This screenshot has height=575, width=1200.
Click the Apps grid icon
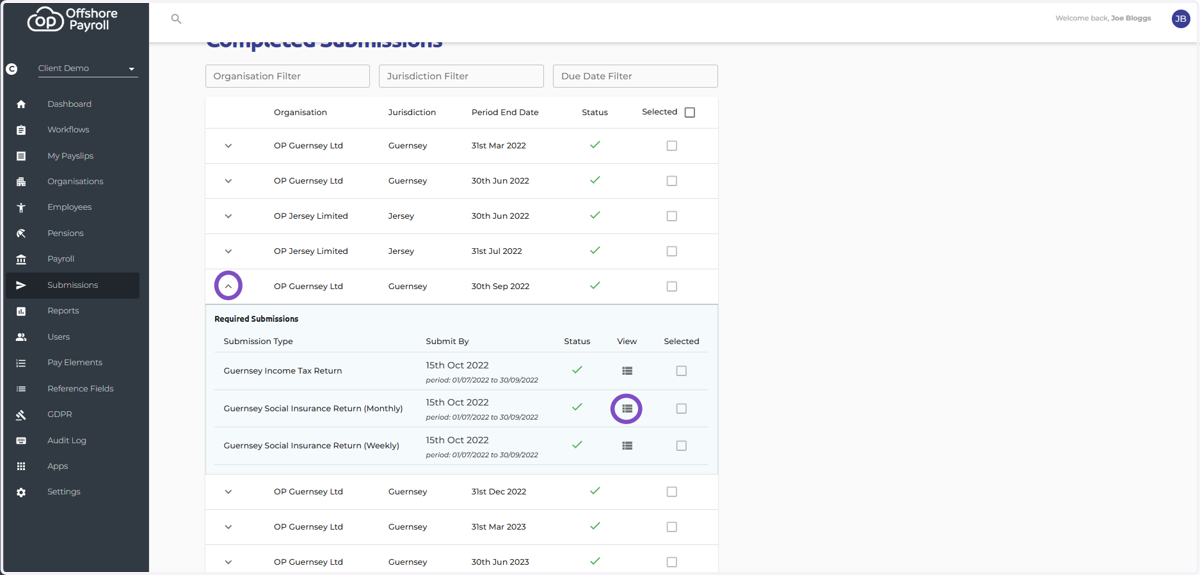21,466
